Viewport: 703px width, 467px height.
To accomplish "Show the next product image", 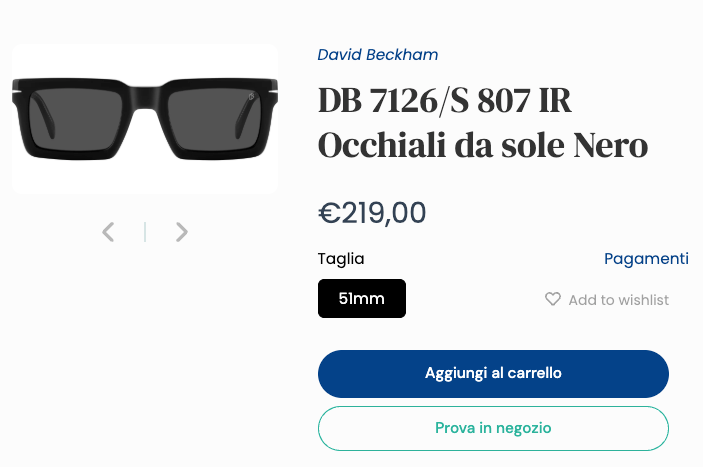I will [x=181, y=232].
